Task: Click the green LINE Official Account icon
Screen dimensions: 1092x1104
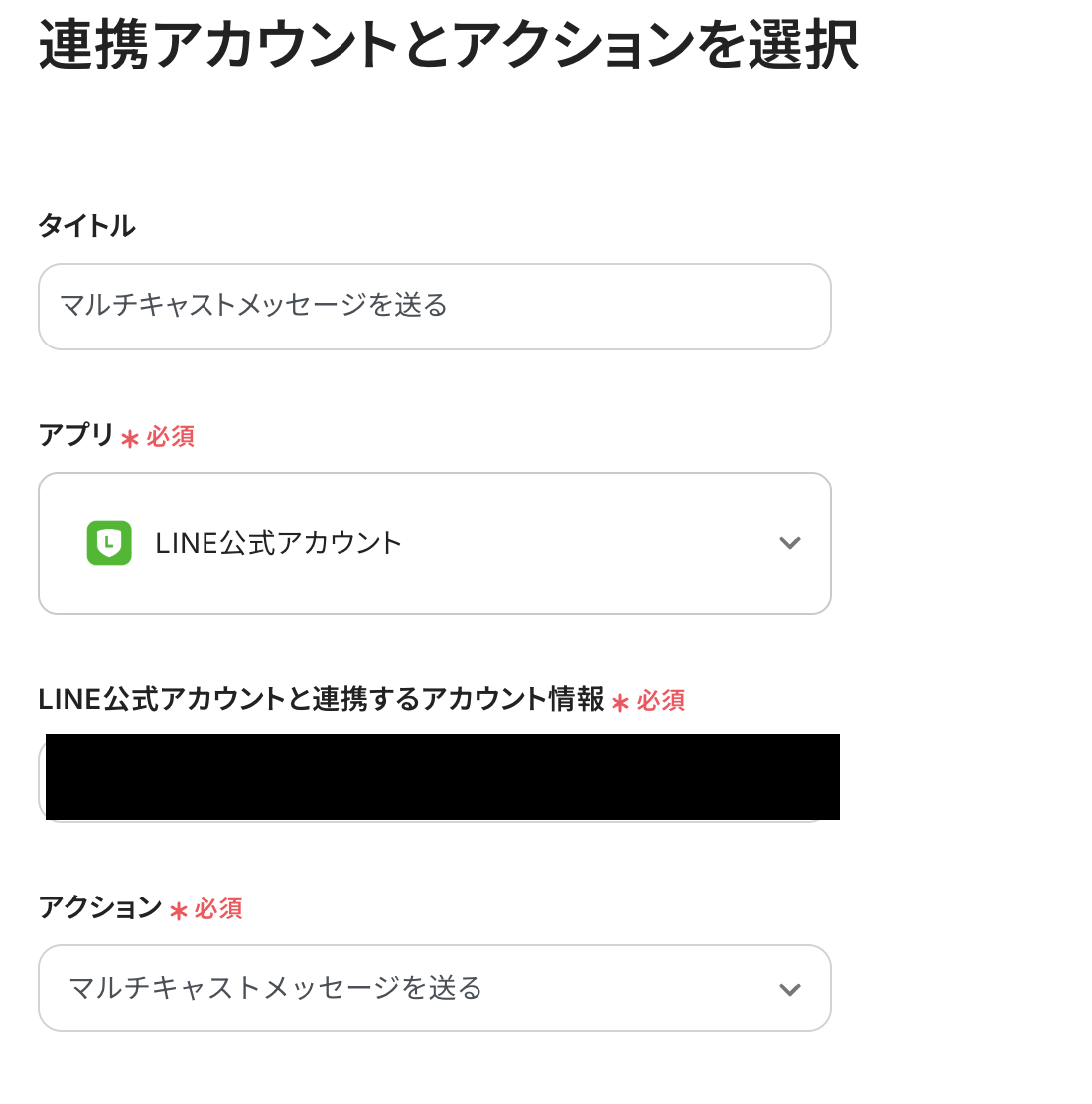Action: point(109,543)
